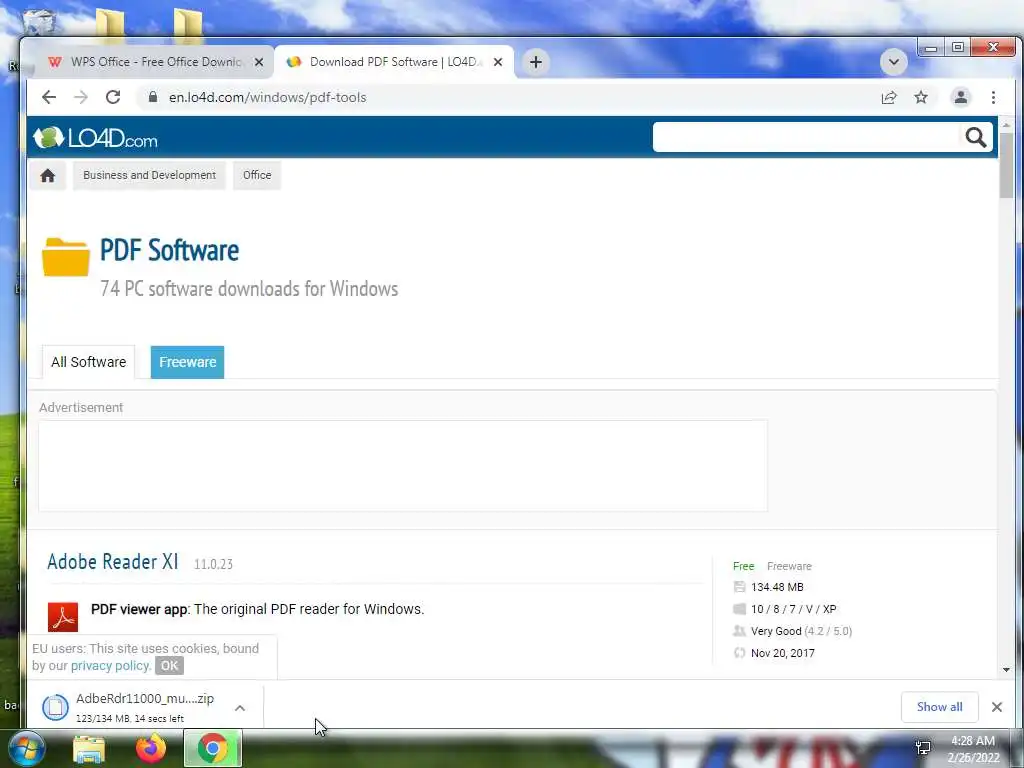Open the Office breadcrumb
Viewport: 1024px width, 768px height.
257,175
